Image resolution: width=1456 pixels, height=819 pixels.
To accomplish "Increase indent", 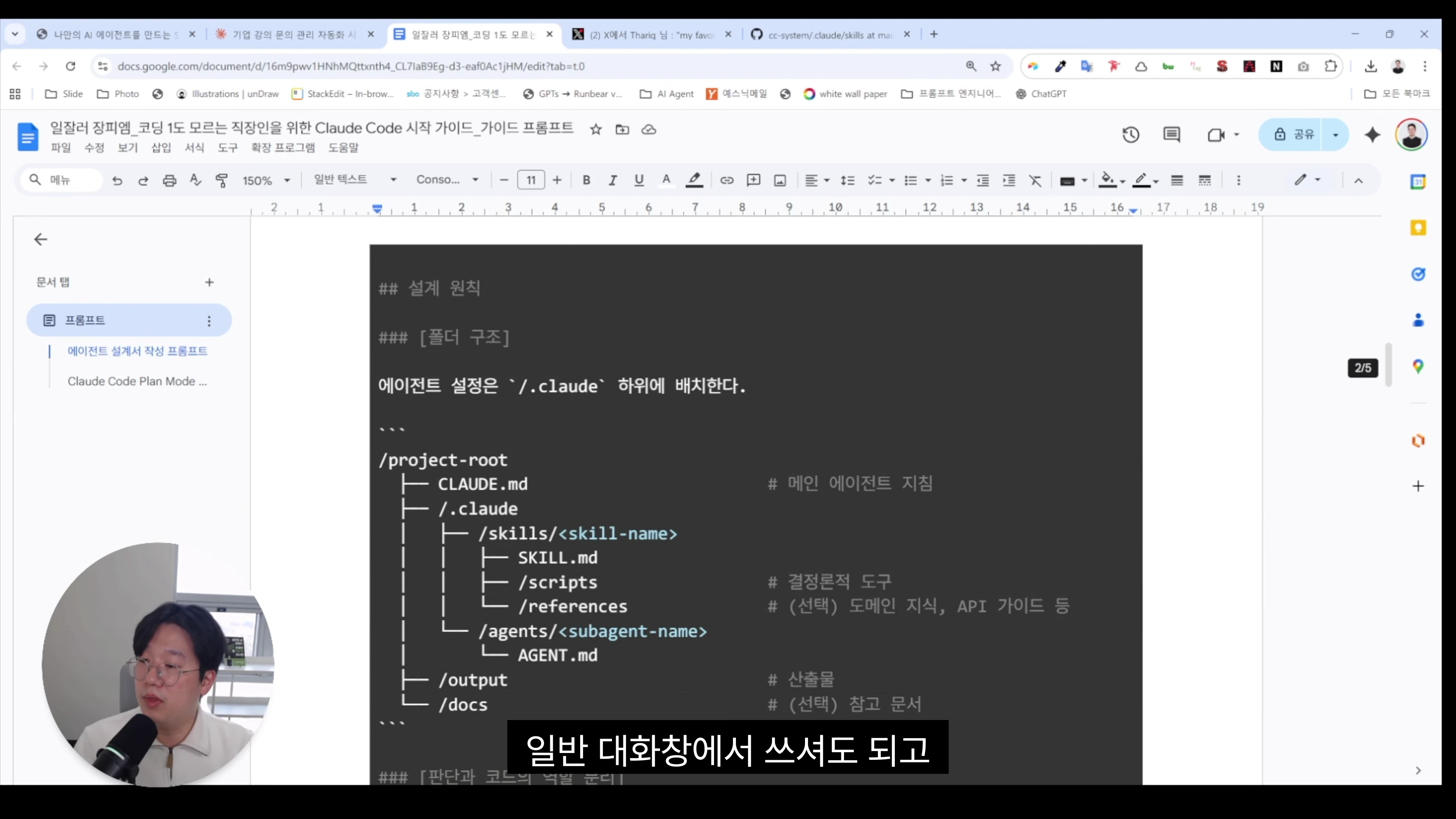I will click(1009, 180).
